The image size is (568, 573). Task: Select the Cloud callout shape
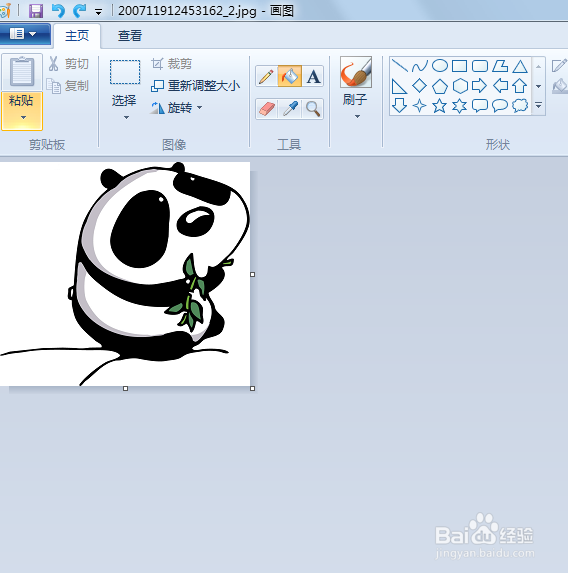tap(520, 106)
